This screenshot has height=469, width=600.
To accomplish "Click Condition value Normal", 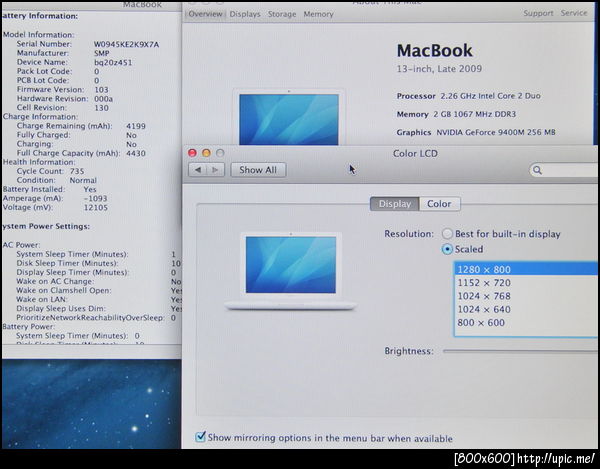I will (83, 180).
